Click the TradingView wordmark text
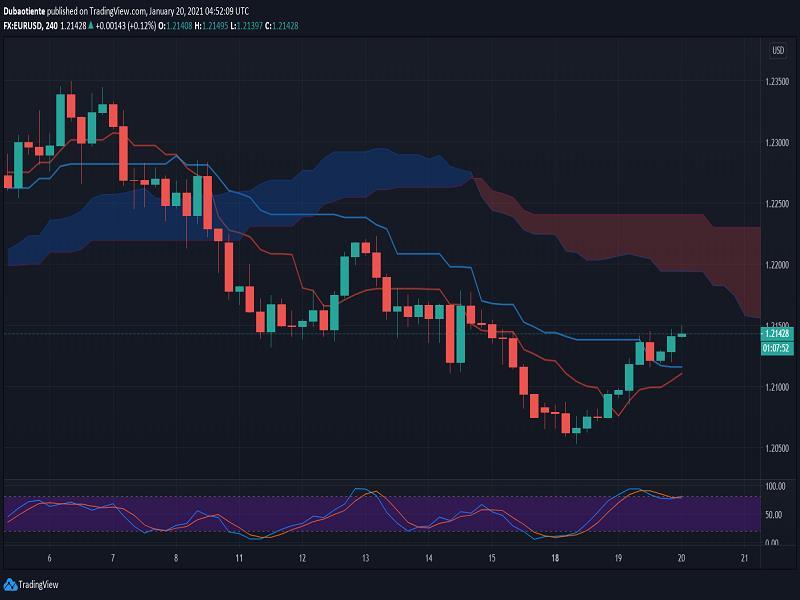Screen dimensions: 800x600 38,585
